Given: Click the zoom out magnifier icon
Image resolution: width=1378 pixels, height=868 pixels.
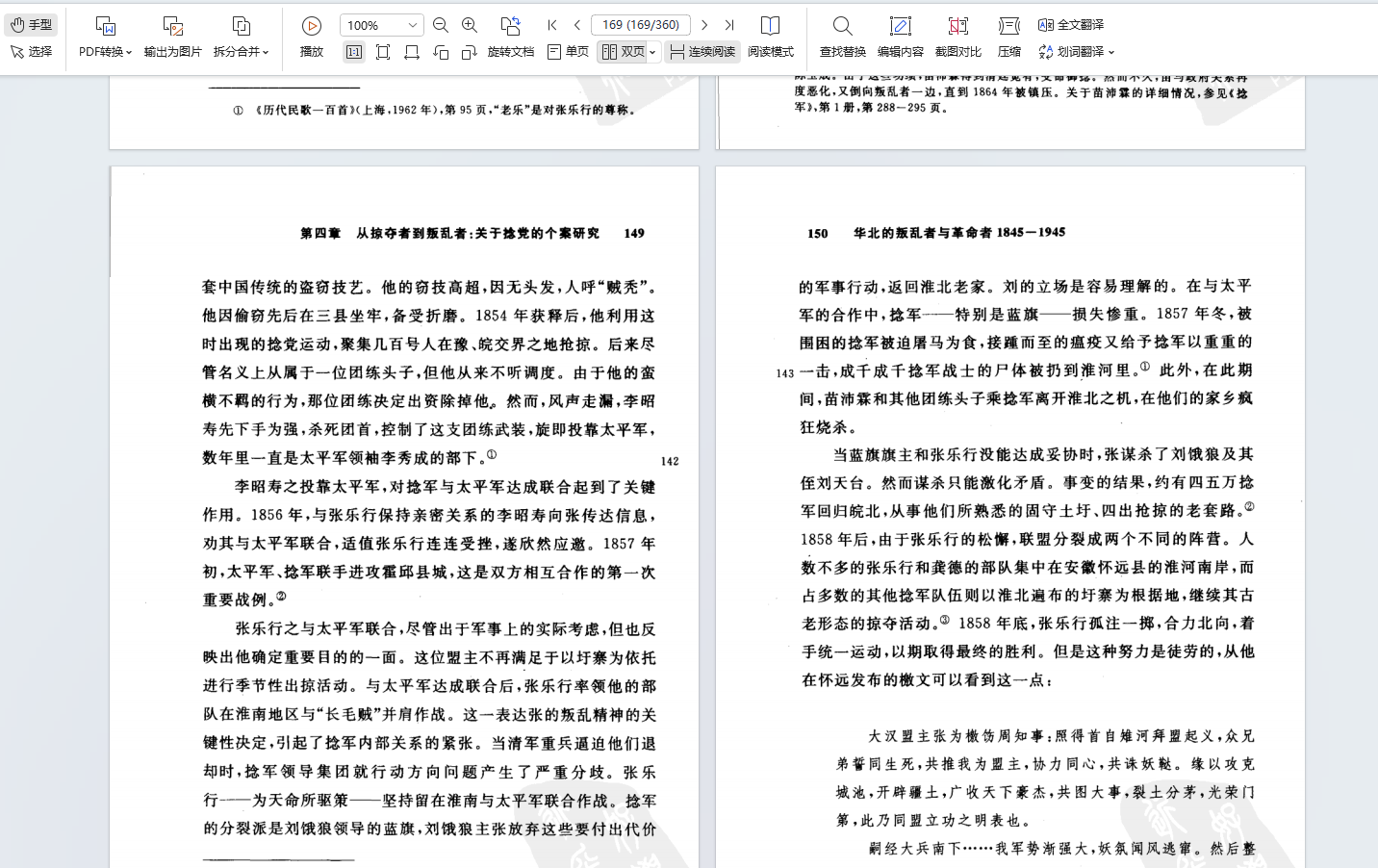Looking at the screenshot, I should (x=441, y=25).
